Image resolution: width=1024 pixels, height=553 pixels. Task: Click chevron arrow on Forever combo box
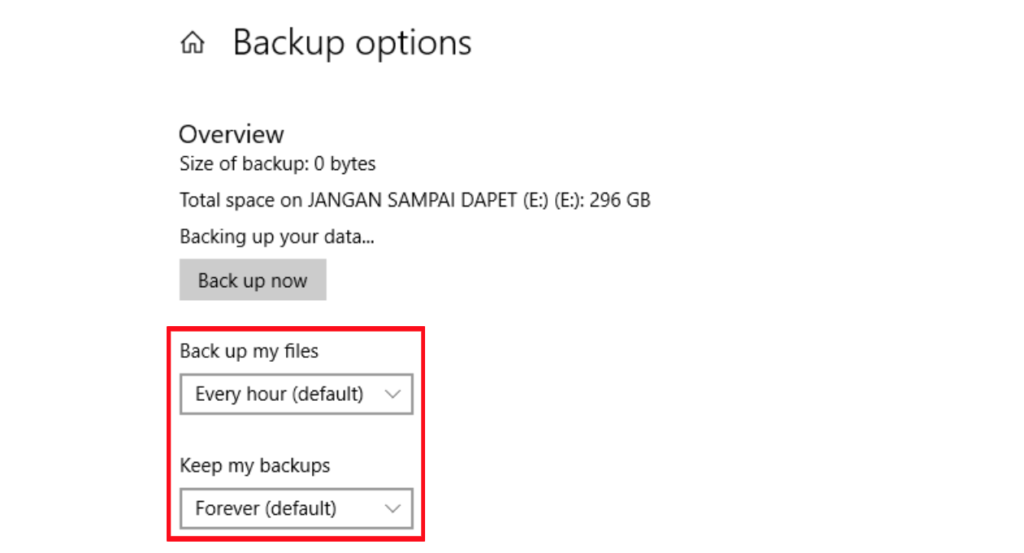[393, 508]
